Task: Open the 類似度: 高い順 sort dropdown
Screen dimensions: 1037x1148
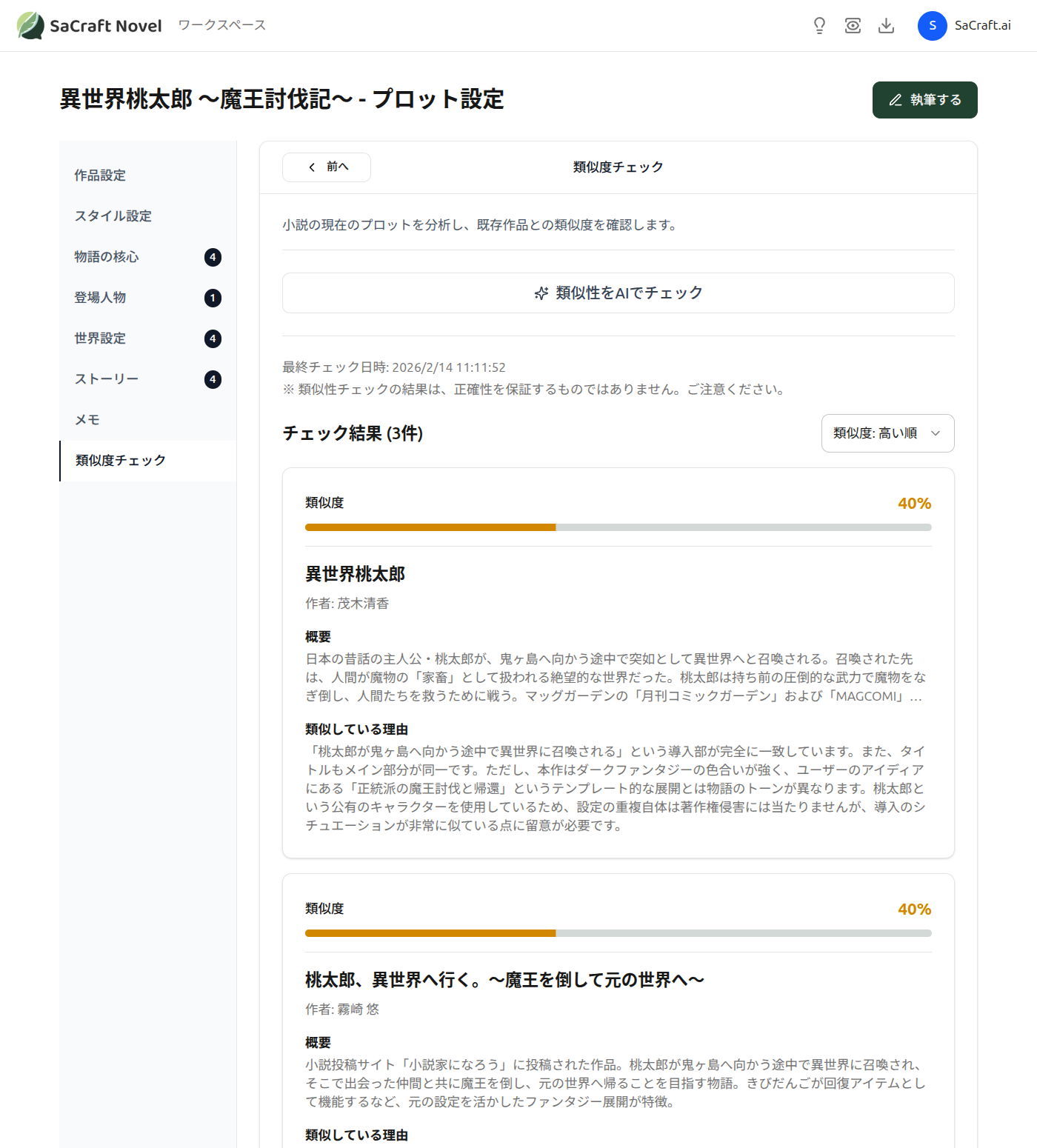Action: tap(887, 433)
